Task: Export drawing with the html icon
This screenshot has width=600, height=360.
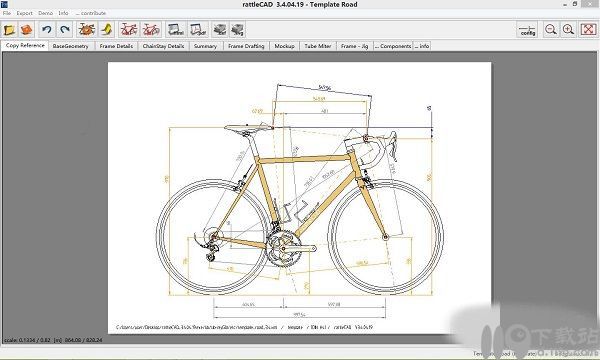Action: click(176, 29)
